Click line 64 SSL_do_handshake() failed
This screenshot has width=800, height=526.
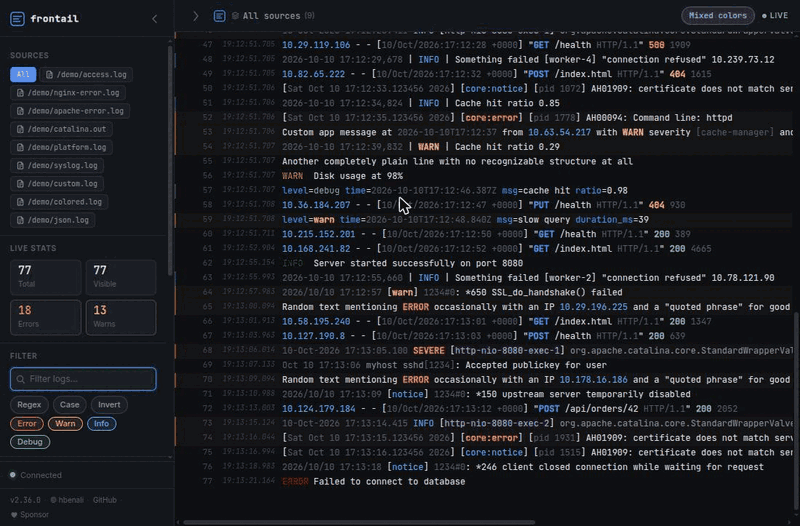tap(485, 292)
